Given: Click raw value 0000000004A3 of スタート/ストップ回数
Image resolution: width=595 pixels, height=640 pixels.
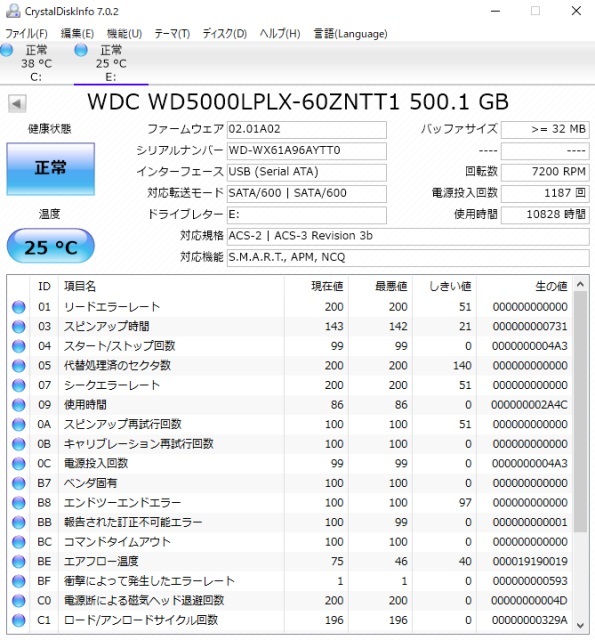Looking at the screenshot, I should point(530,346).
